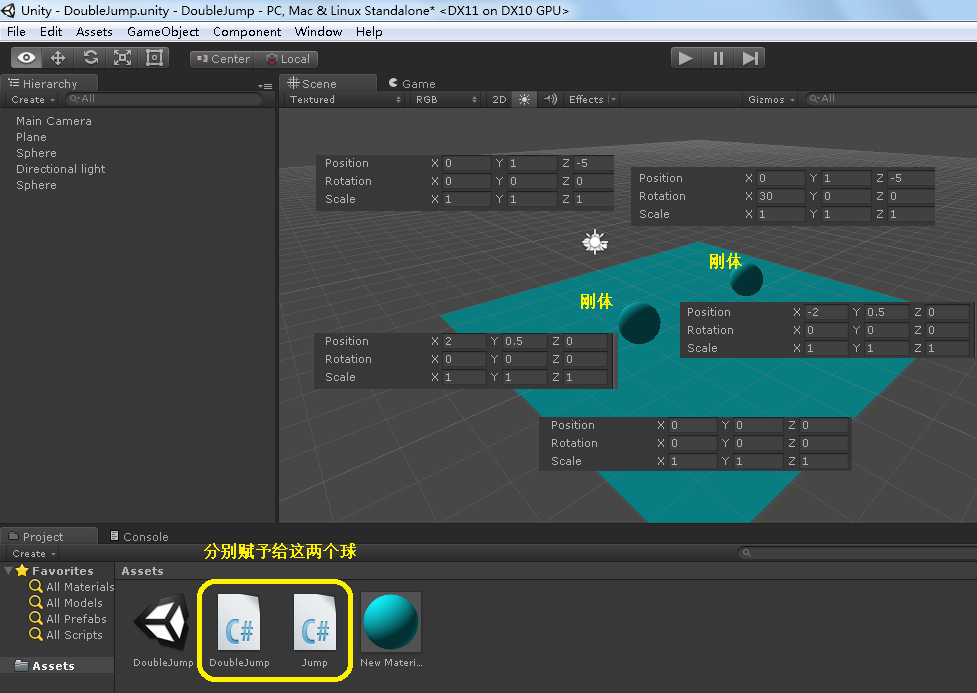Start Play mode
The height and width of the screenshot is (693, 977).
[x=686, y=58]
